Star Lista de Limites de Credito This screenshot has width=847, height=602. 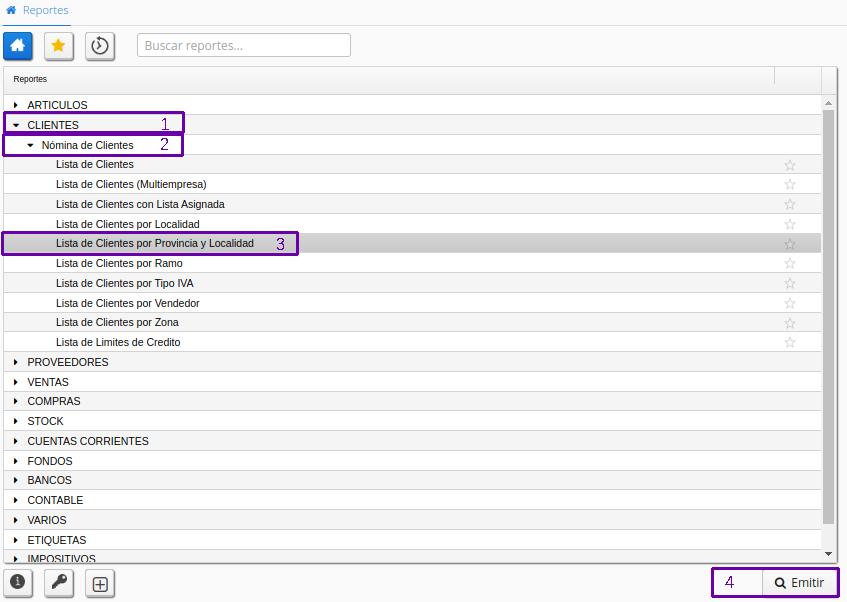(x=790, y=342)
